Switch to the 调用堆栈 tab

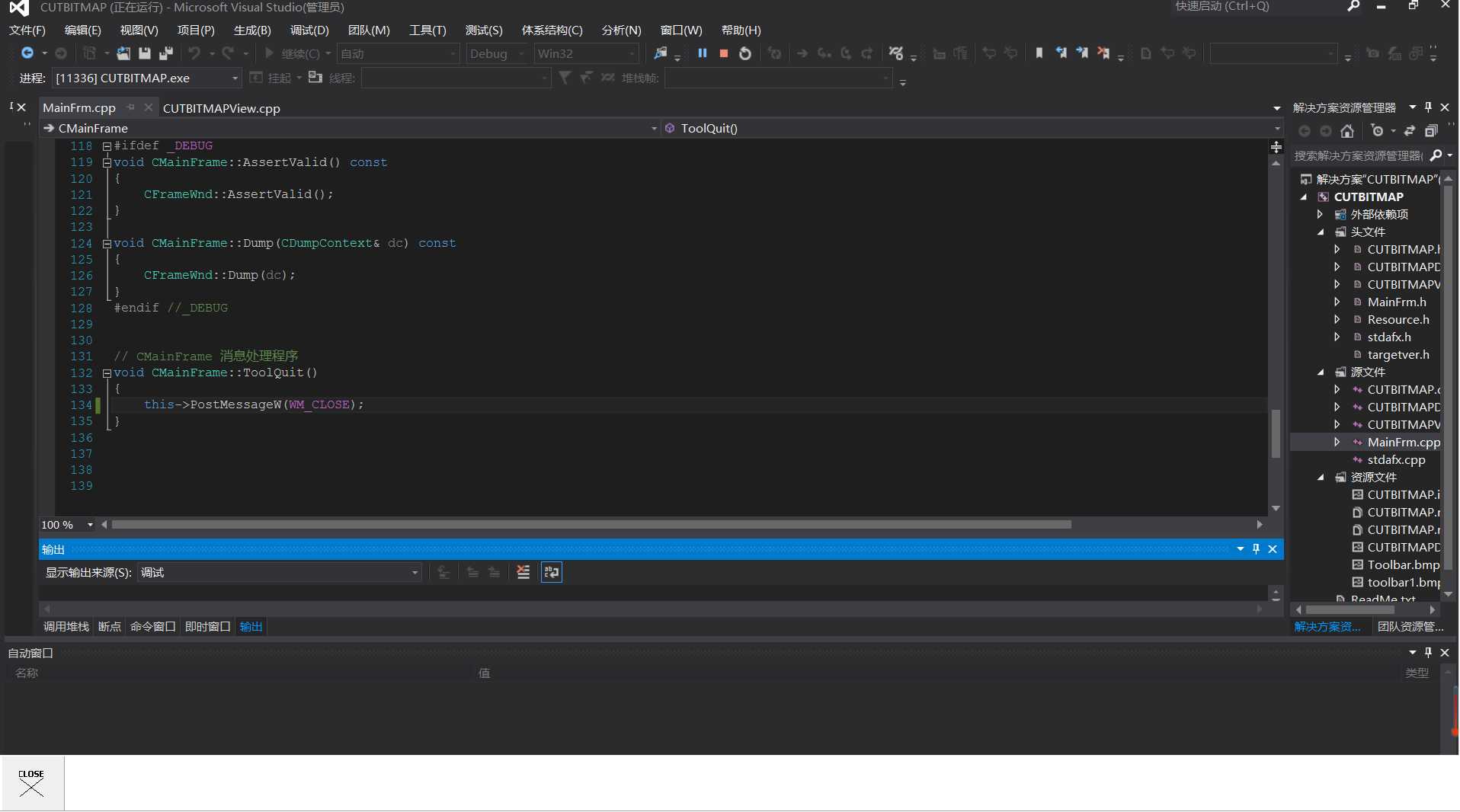pyautogui.click(x=66, y=626)
